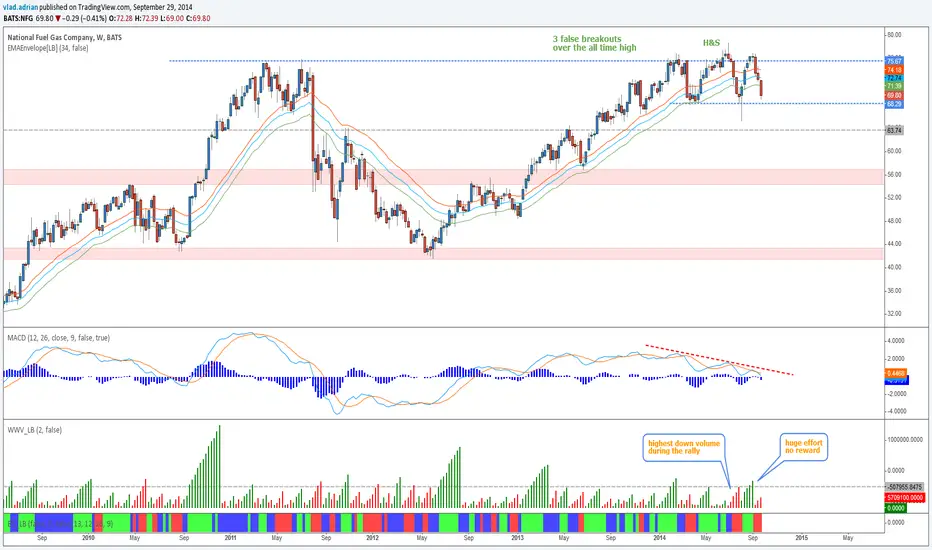Click the 48.00 price axis tick

[x=894, y=221]
